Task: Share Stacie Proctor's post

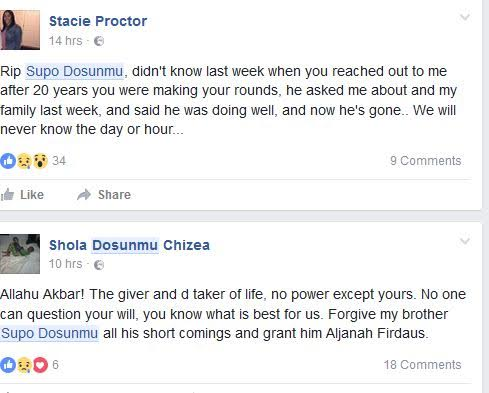Action: coord(104,195)
